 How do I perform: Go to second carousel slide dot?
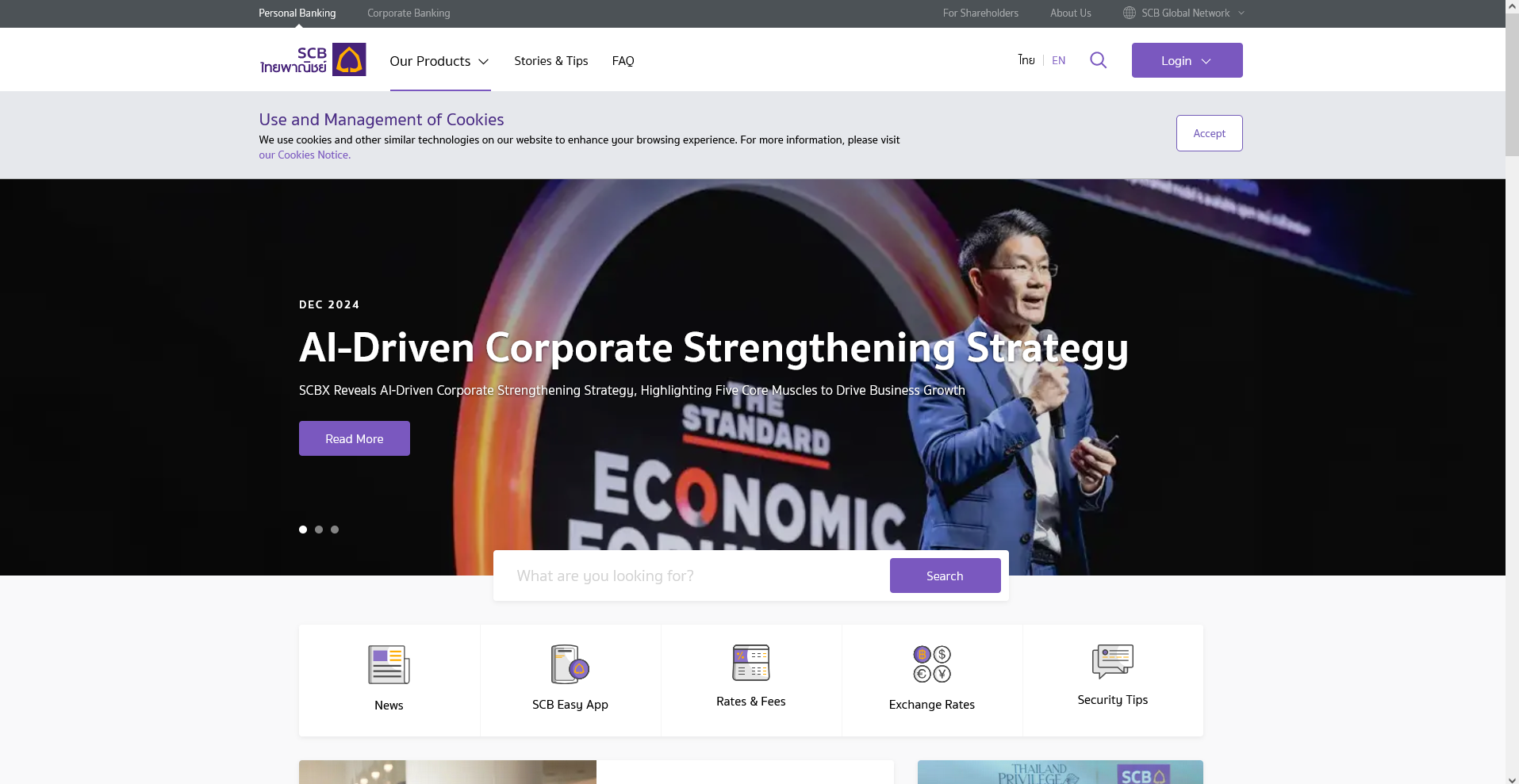tap(319, 530)
